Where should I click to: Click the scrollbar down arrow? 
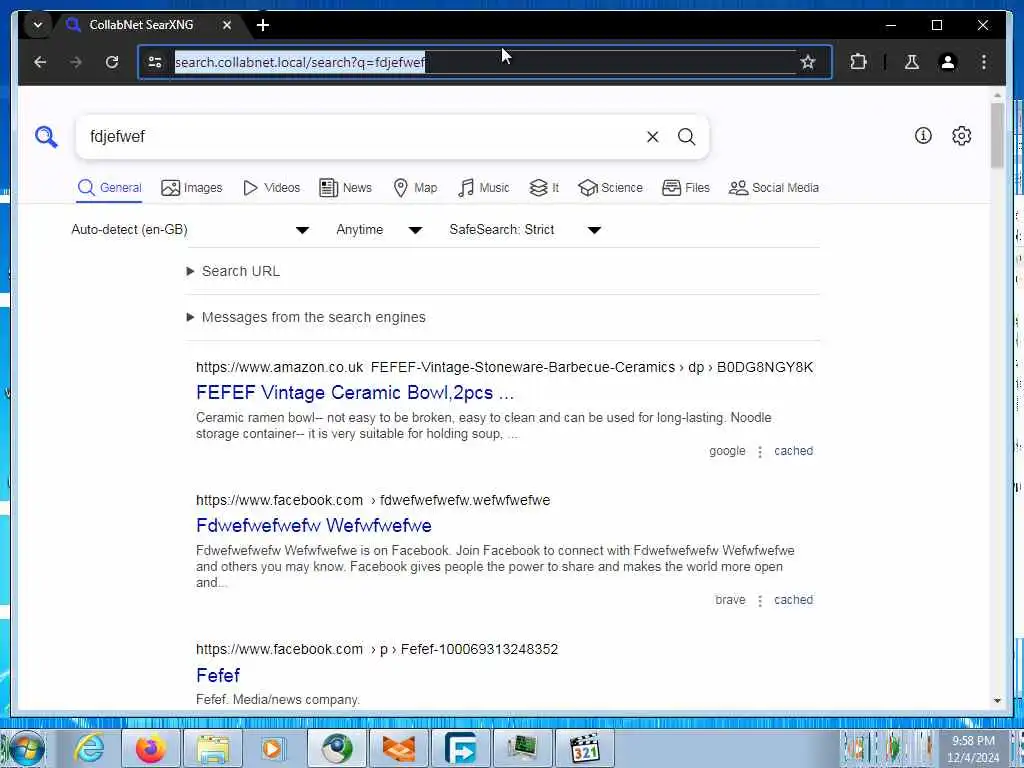pos(997,701)
